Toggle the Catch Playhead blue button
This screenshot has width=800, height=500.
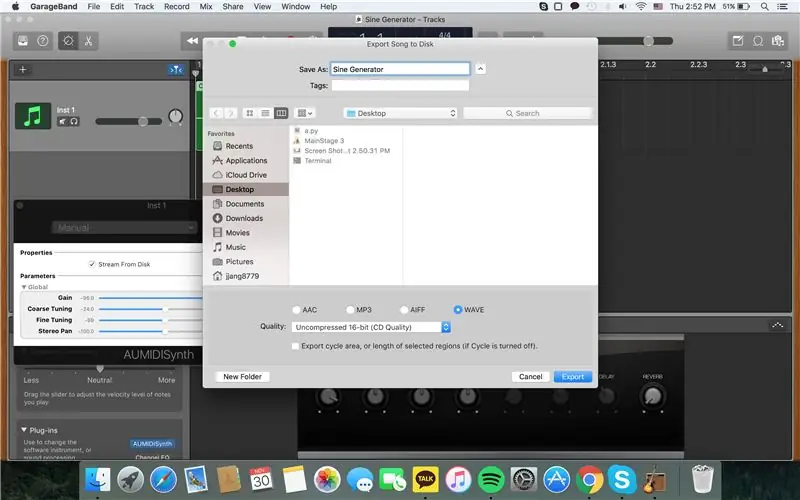[176, 69]
